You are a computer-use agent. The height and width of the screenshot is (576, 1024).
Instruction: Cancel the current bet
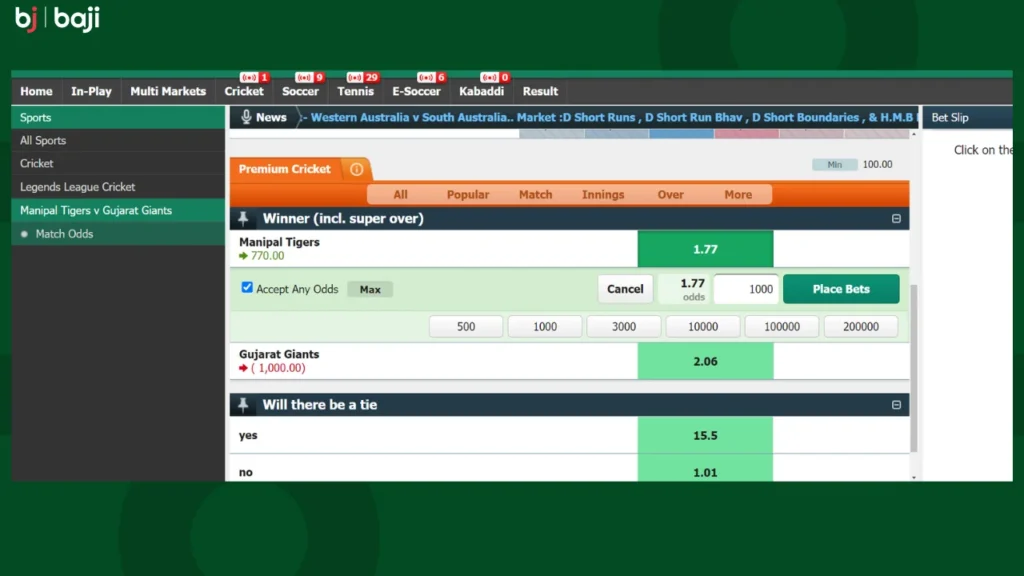pos(625,289)
